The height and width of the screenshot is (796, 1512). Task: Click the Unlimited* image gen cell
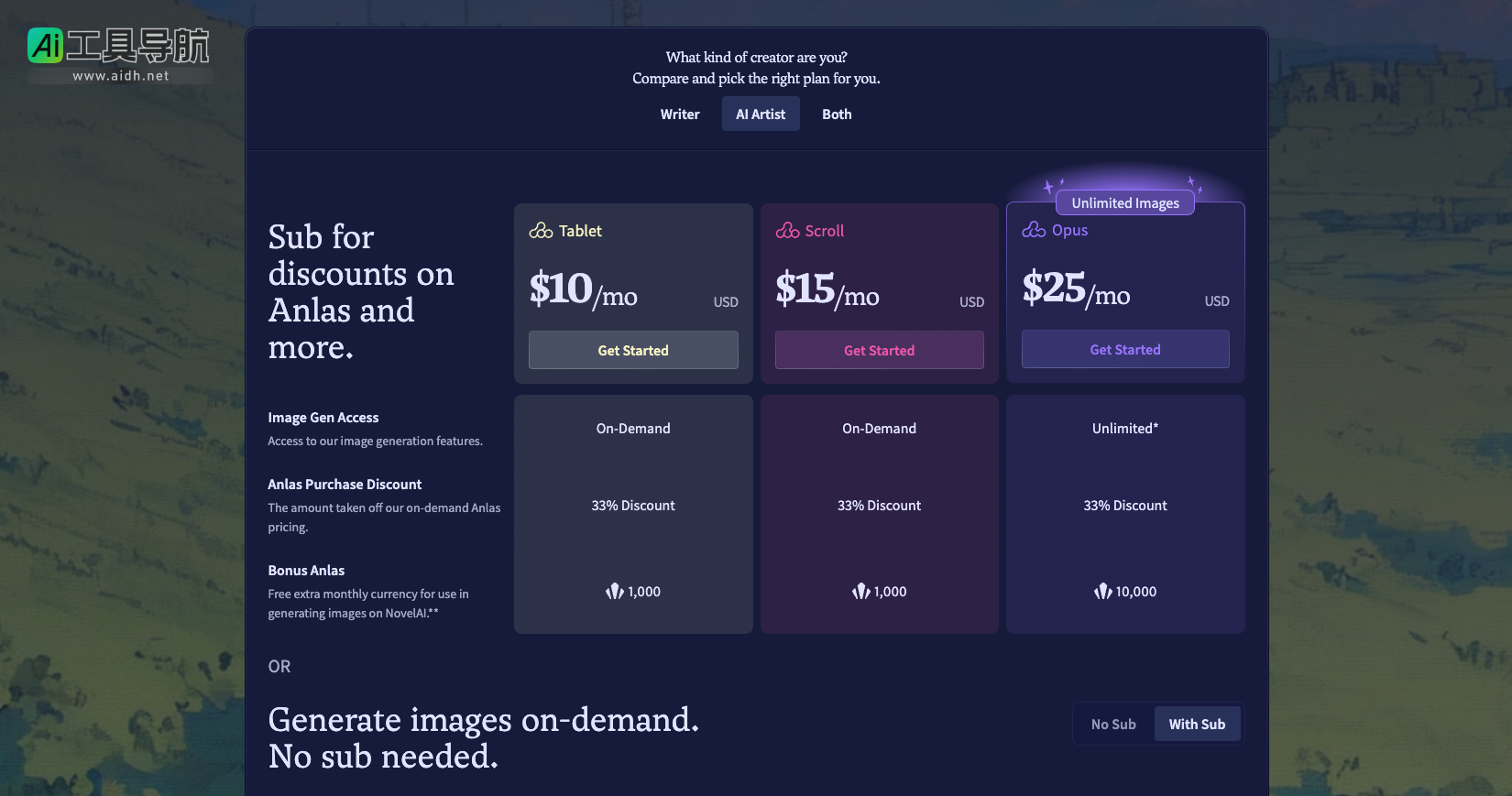point(1124,429)
